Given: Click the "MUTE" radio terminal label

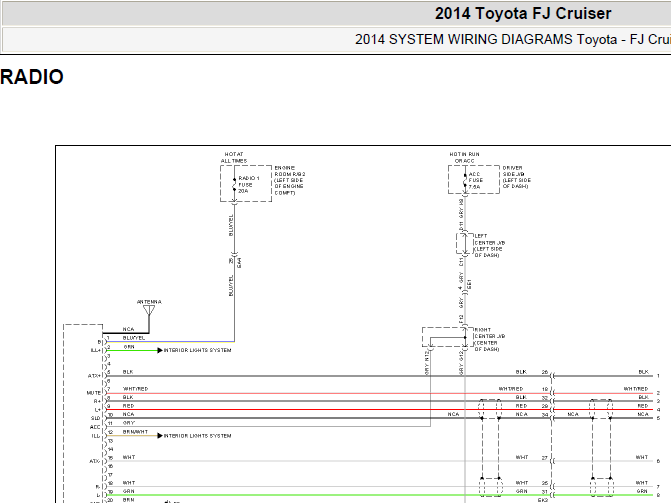Looking at the screenshot, I should coord(94,393).
